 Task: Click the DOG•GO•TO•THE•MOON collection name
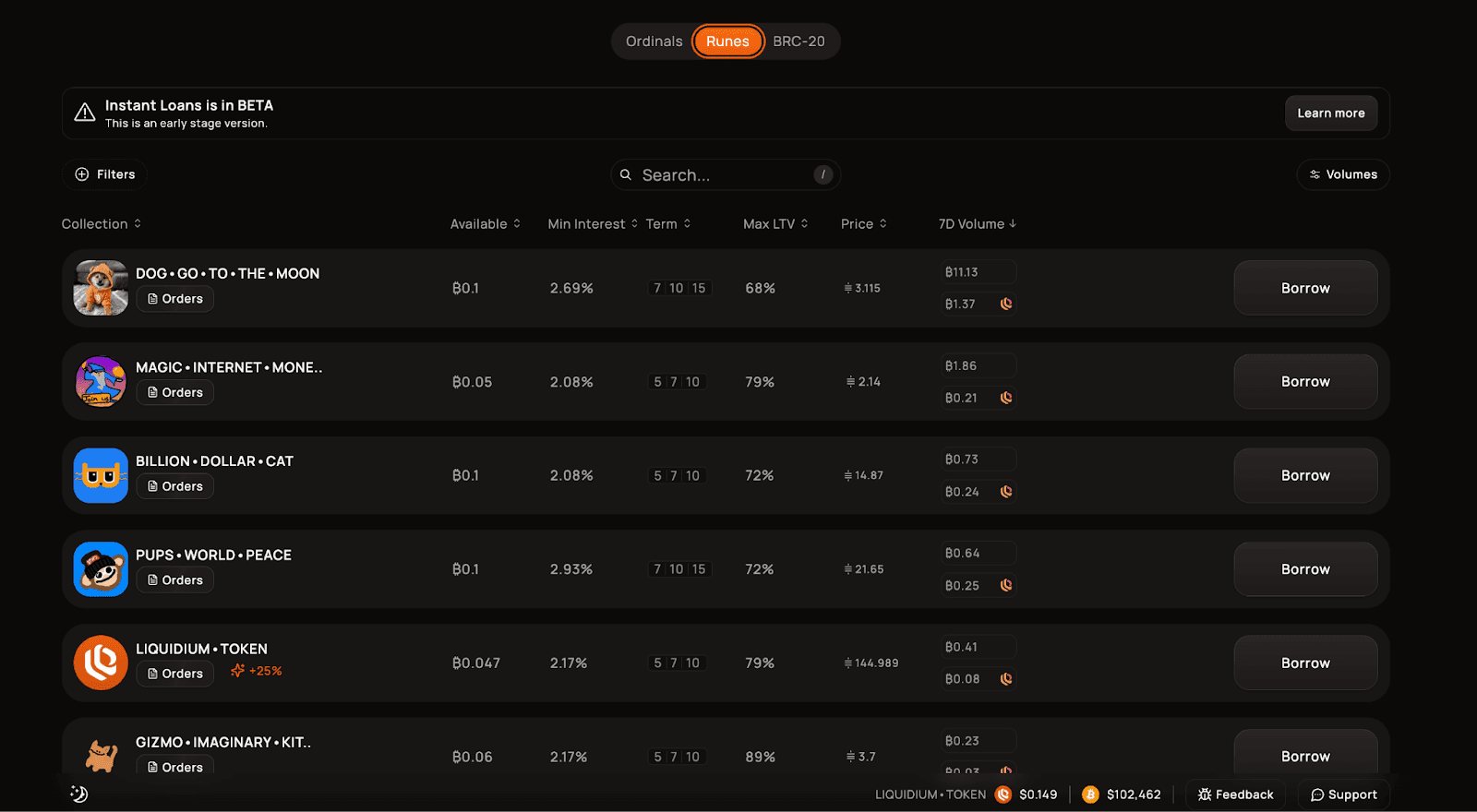[x=227, y=274]
